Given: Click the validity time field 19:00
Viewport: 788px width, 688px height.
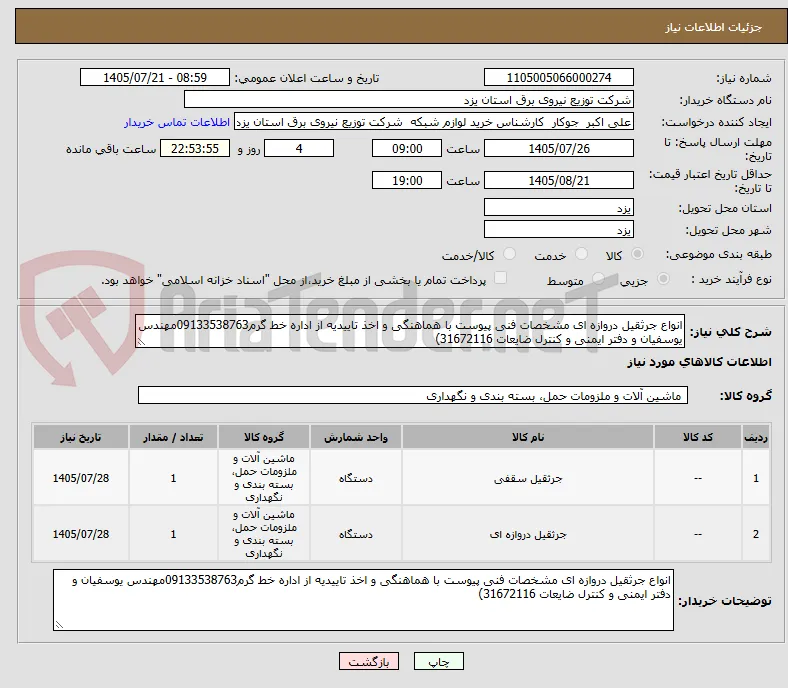Looking at the screenshot, I should [x=407, y=180].
